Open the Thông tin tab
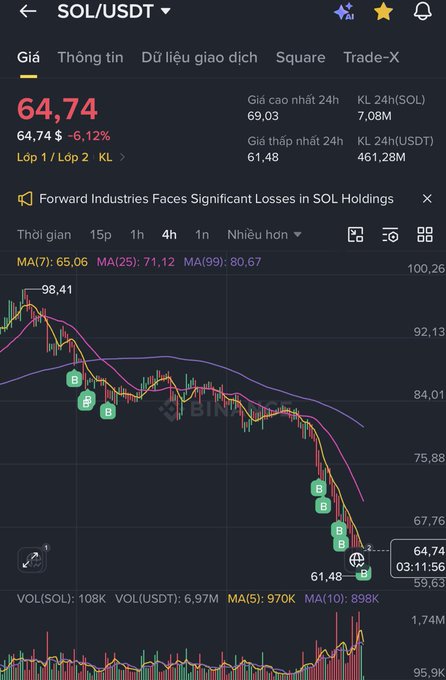446x680 pixels. (x=90, y=58)
